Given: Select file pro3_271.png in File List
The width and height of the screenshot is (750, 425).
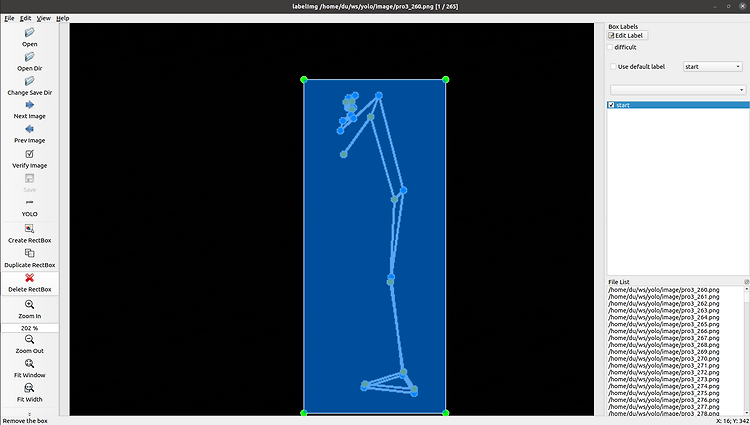Looking at the screenshot, I should coord(663,365).
